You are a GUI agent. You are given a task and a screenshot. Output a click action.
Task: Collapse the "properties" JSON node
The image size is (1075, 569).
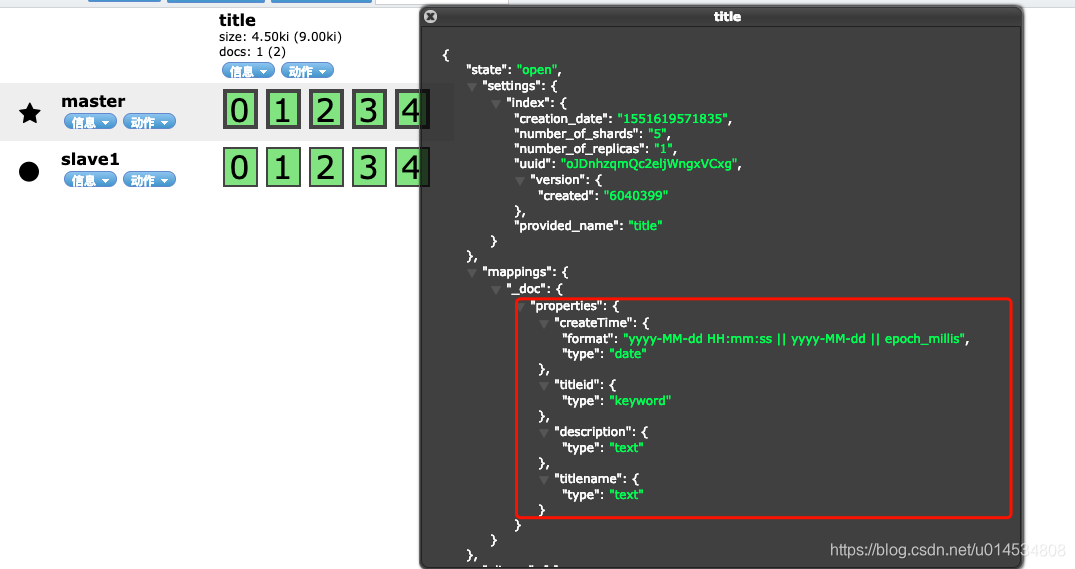522,306
